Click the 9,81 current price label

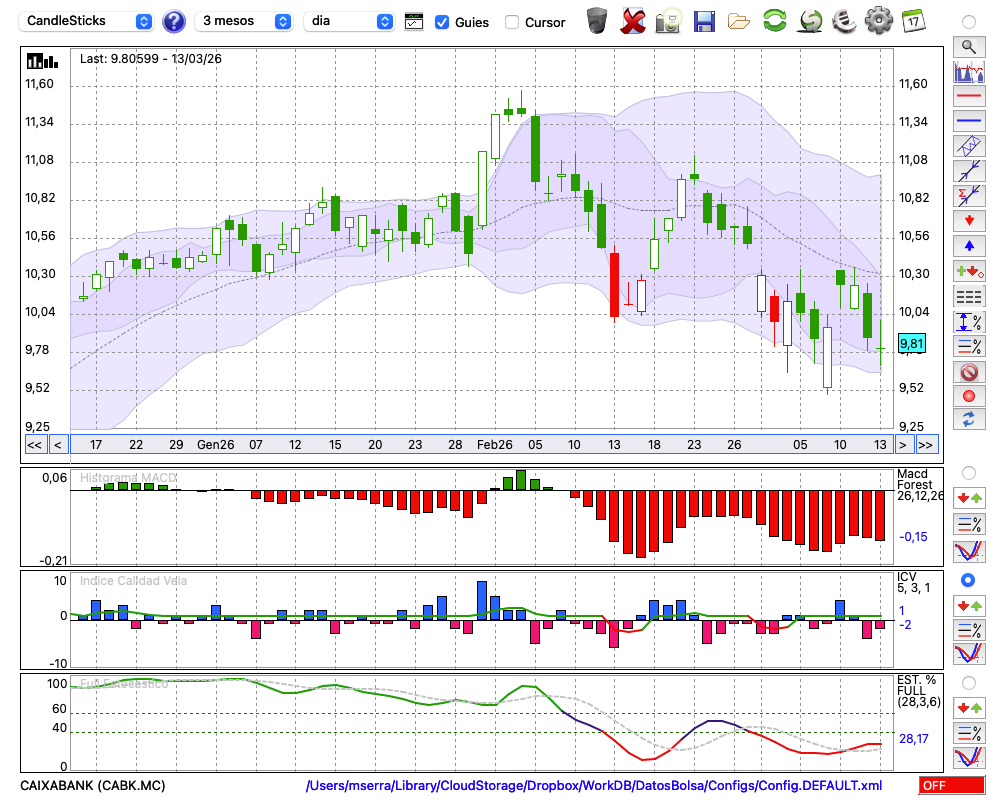pos(911,344)
